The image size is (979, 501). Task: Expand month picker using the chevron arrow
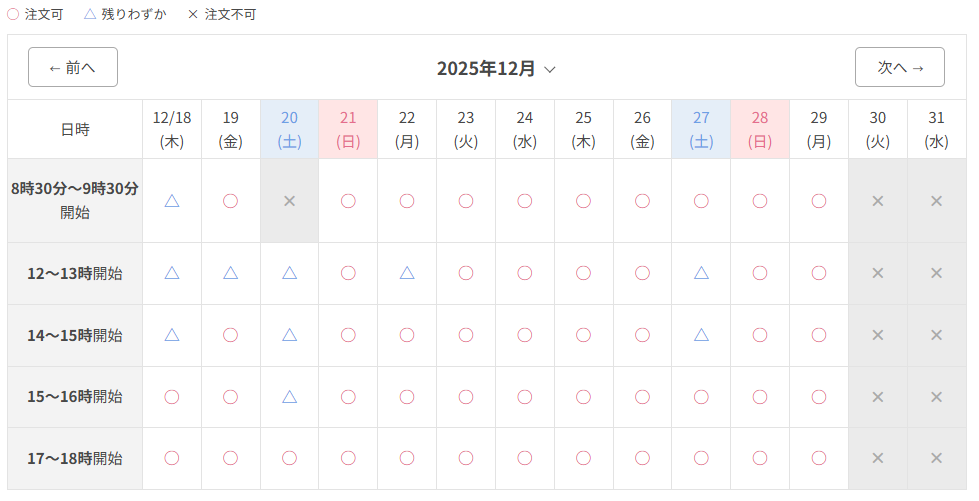tap(549, 69)
